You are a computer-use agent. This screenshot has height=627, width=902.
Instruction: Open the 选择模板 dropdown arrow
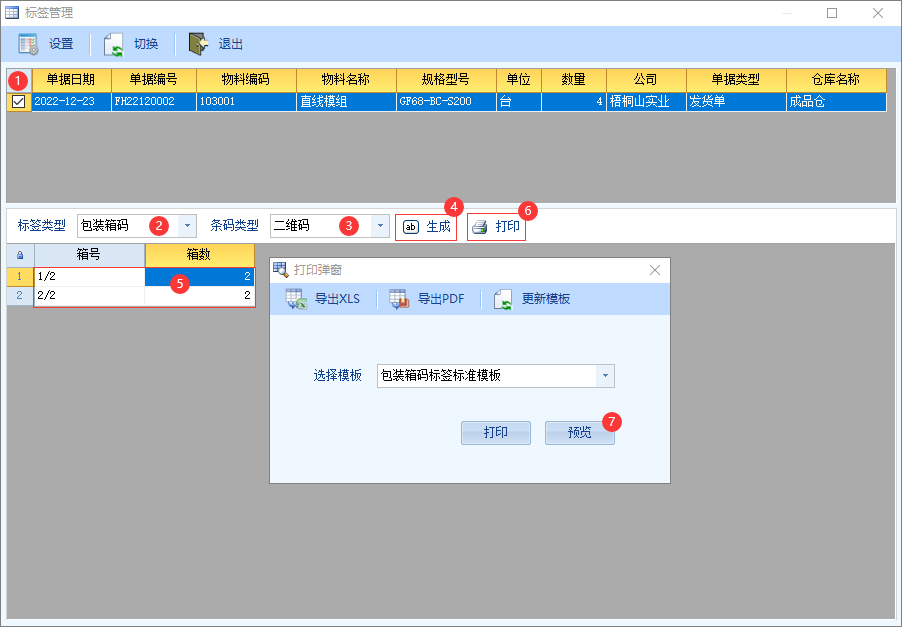point(605,376)
